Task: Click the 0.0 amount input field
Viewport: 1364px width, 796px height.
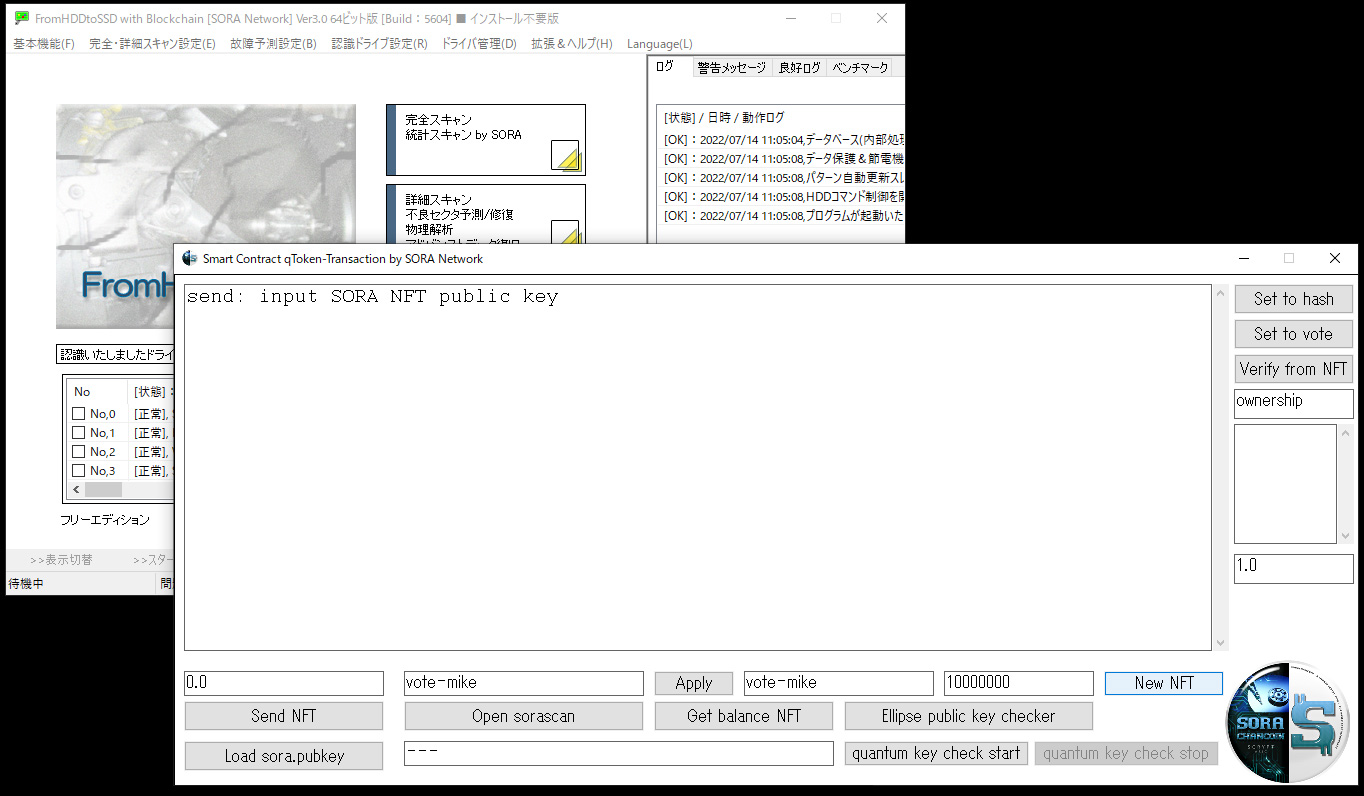Action: pos(284,683)
